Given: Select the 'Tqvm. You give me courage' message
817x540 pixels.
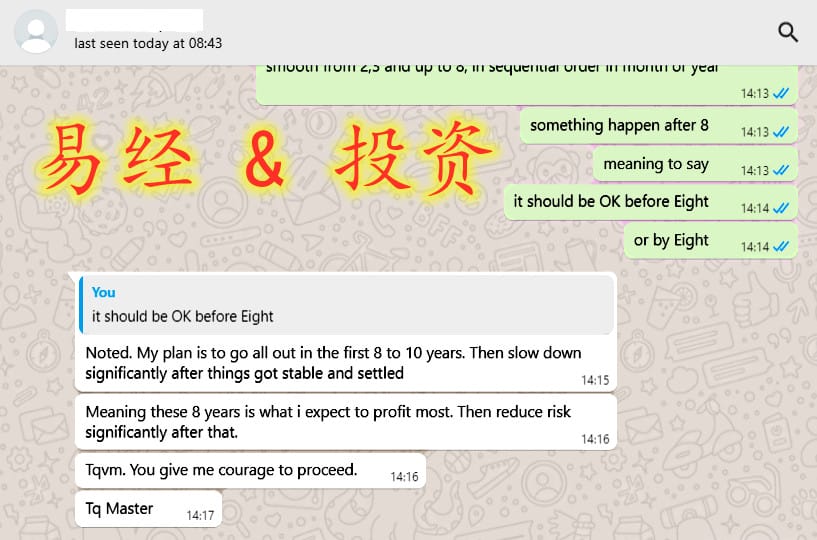Looking at the screenshot, I should 250,471.
